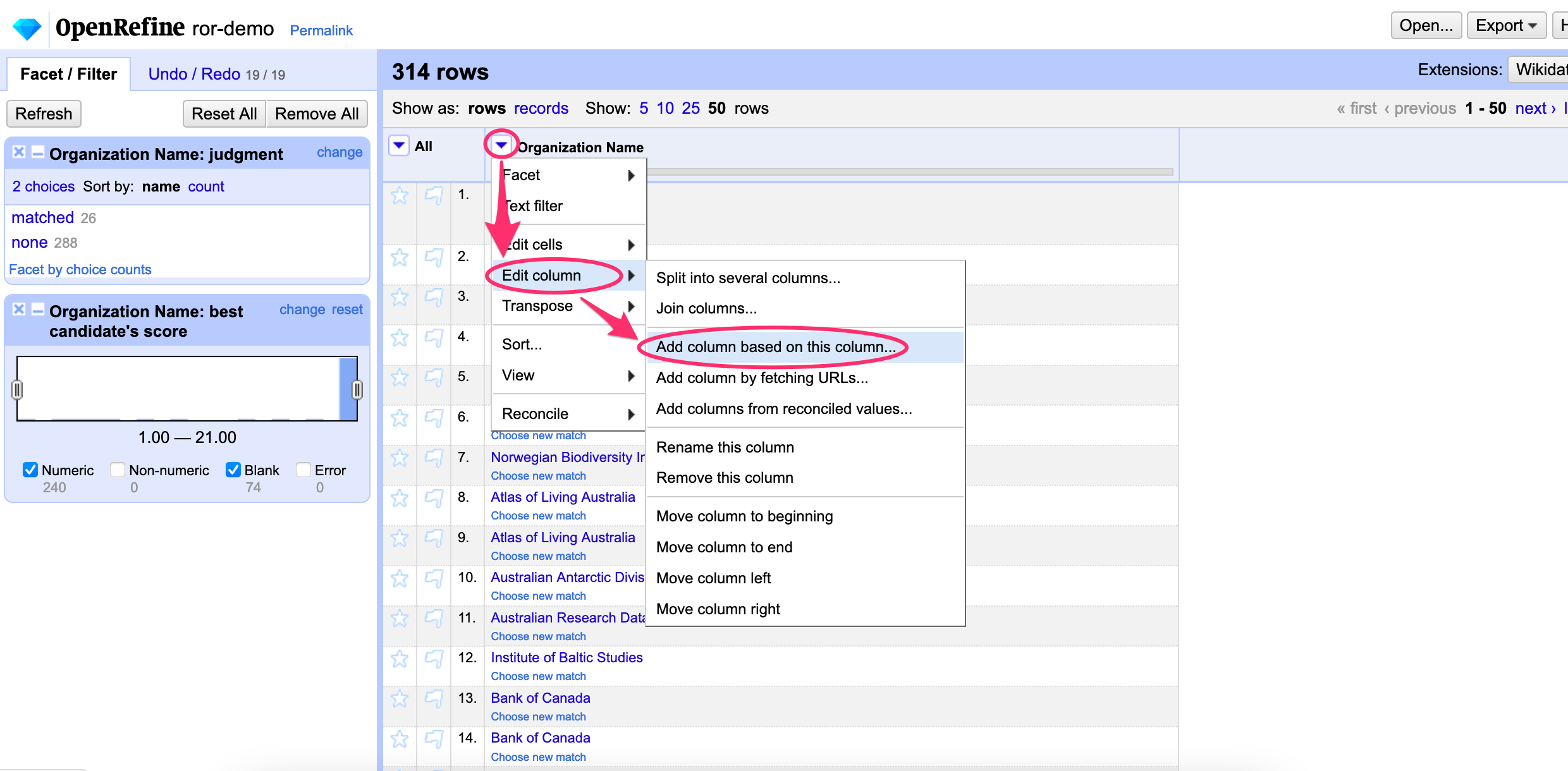Screen dimensions: 1568x771
Task: Minimize the best candidate's score facet
Action: point(38,310)
